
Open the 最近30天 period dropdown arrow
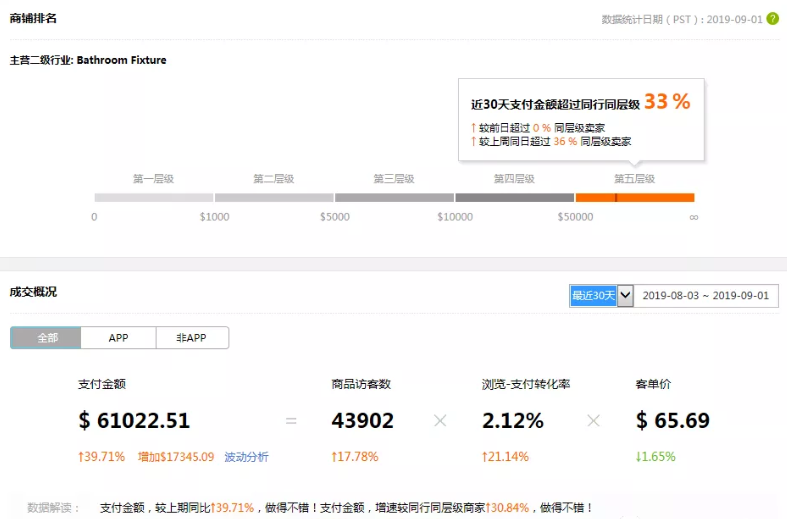[x=625, y=296]
